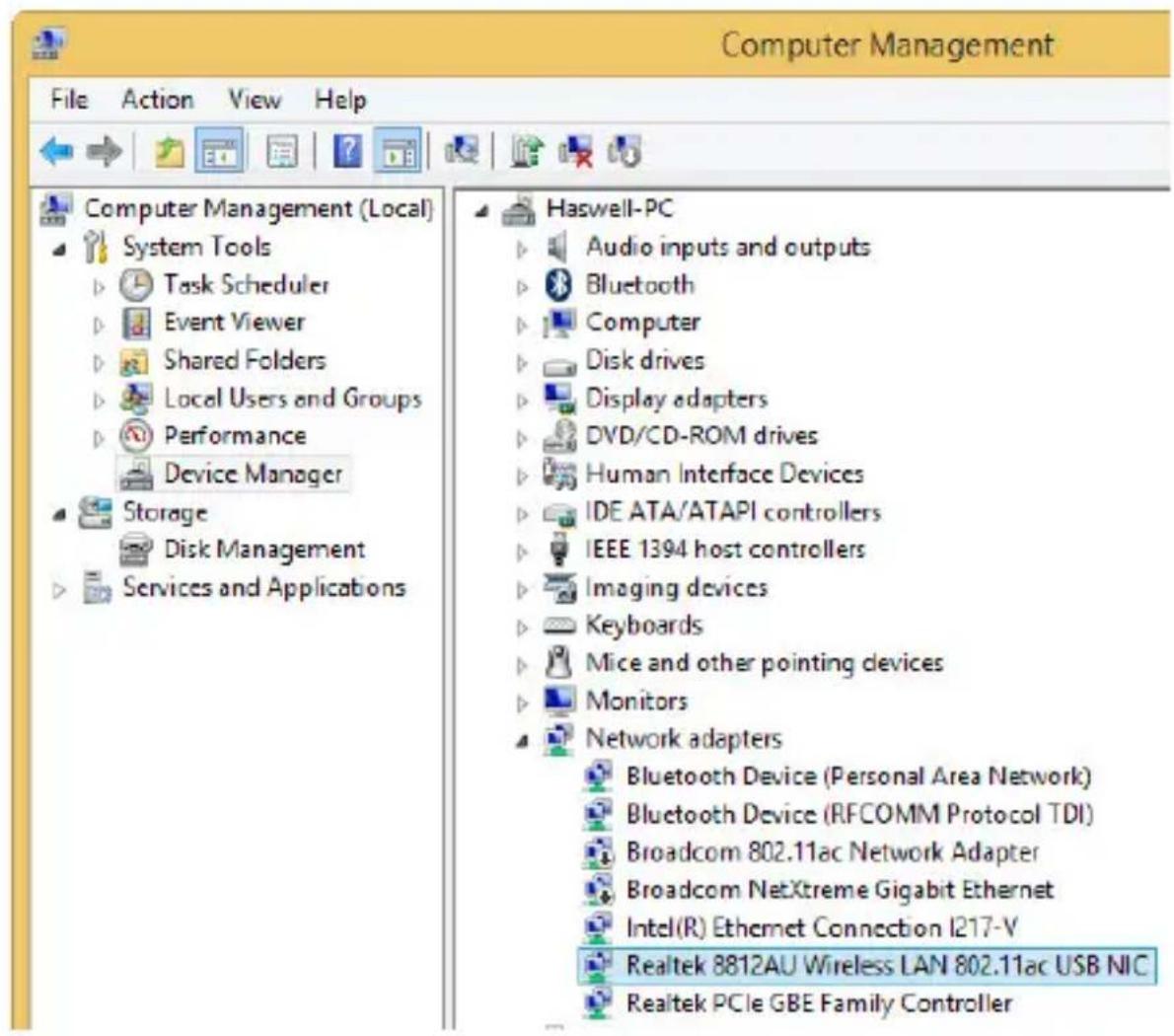This screenshot has height=1036, width=1174.
Task: Expand Services and Applications node
Action: [59, 590]
